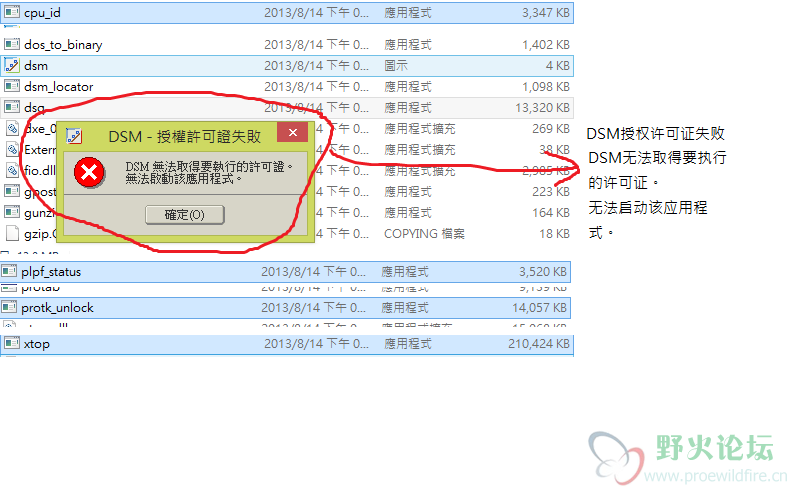This screenshot has width=797, height=494.
Task: Click the 269 KB size value
Action: 550,129
